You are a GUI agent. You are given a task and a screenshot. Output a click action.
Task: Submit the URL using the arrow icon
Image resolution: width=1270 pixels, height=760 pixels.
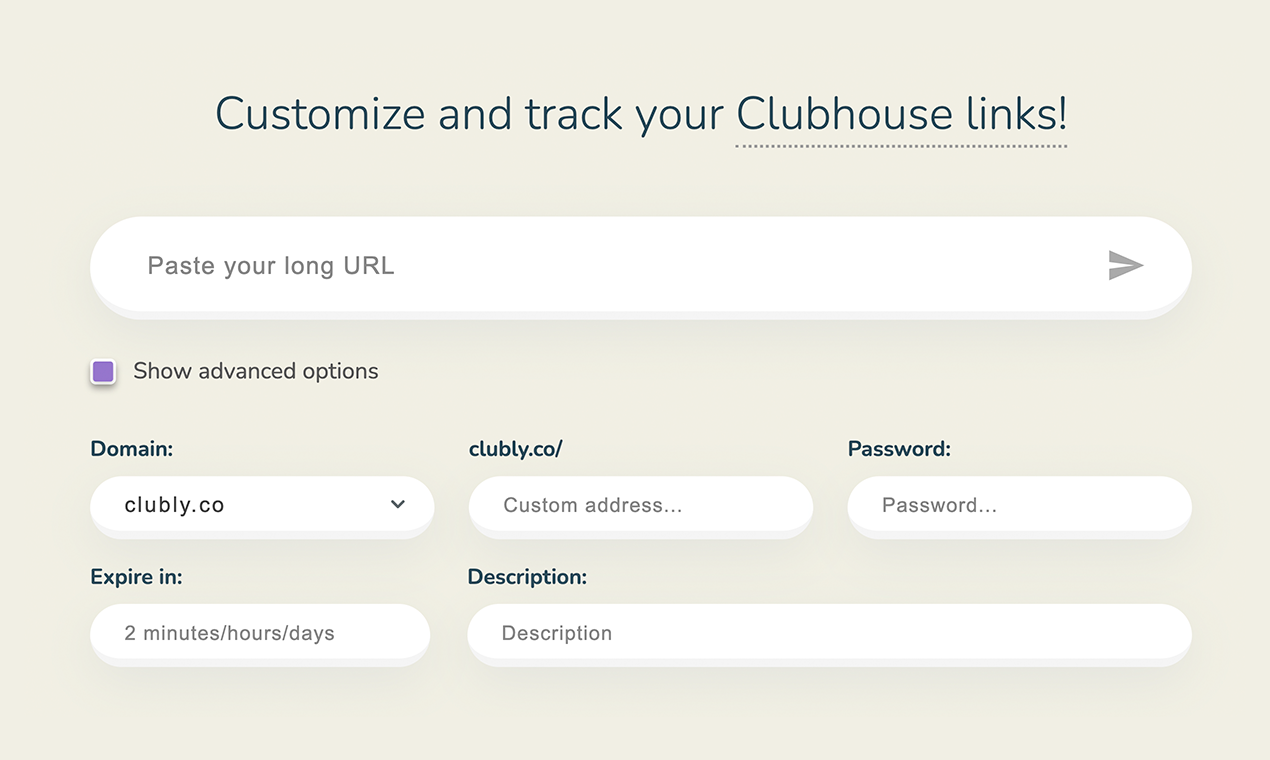(x=1126, y=266)
